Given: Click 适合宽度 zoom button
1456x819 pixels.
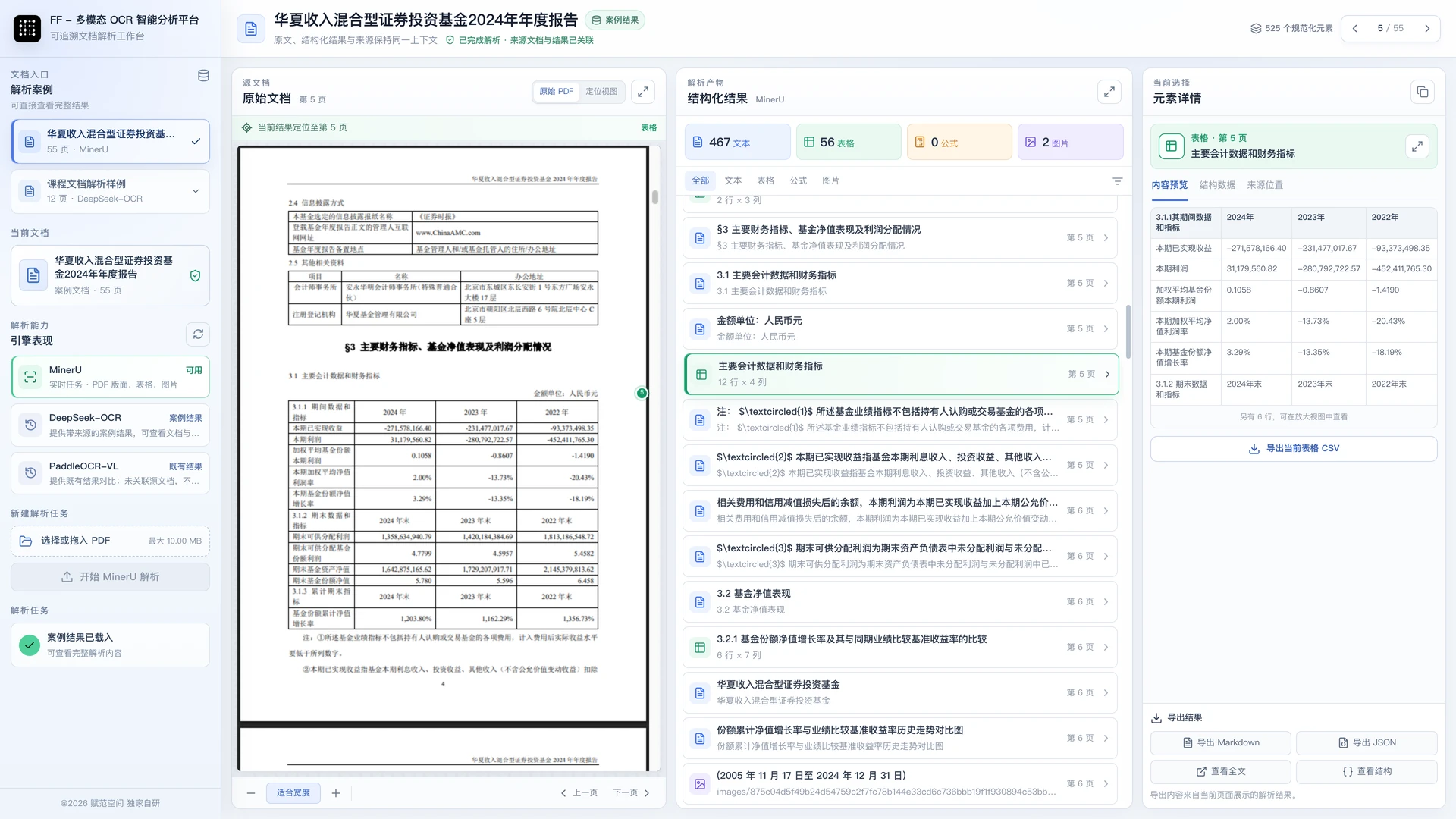Looking at the screenshot, I should [293, 793].
